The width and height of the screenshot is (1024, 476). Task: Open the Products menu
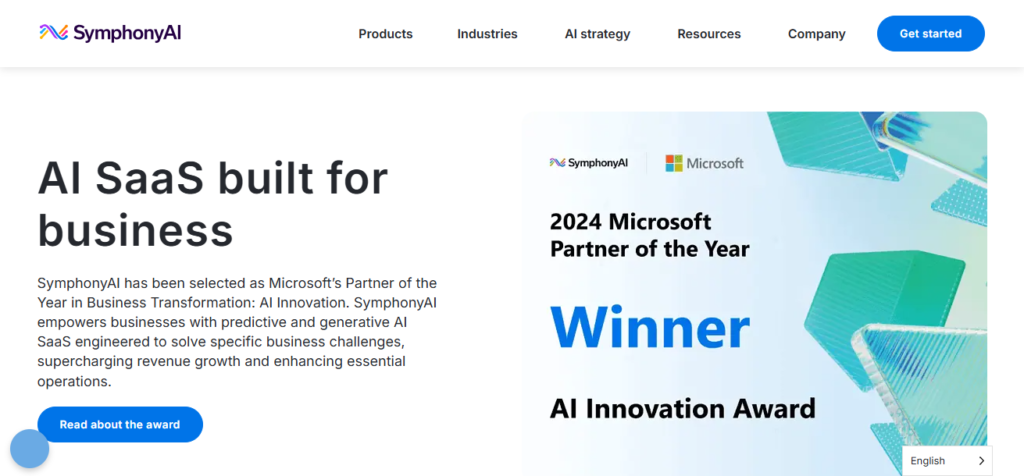pos(385,34)
